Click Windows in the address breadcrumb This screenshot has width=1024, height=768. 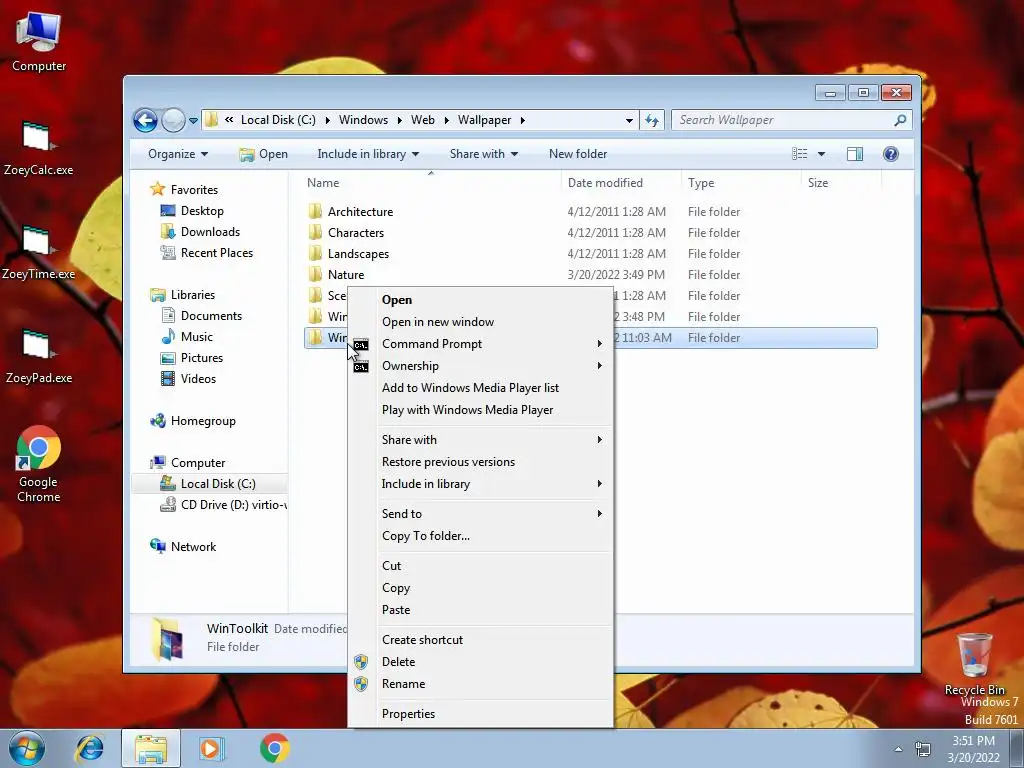pos(363,120)
